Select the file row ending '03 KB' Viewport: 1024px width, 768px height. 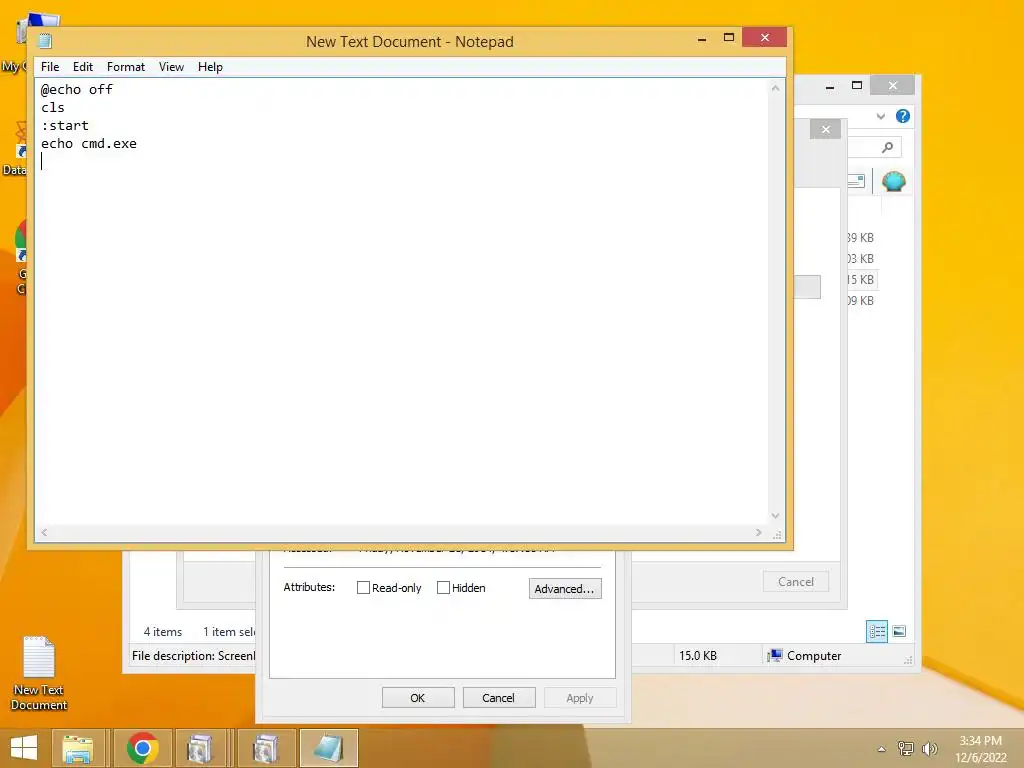point(861,259)
